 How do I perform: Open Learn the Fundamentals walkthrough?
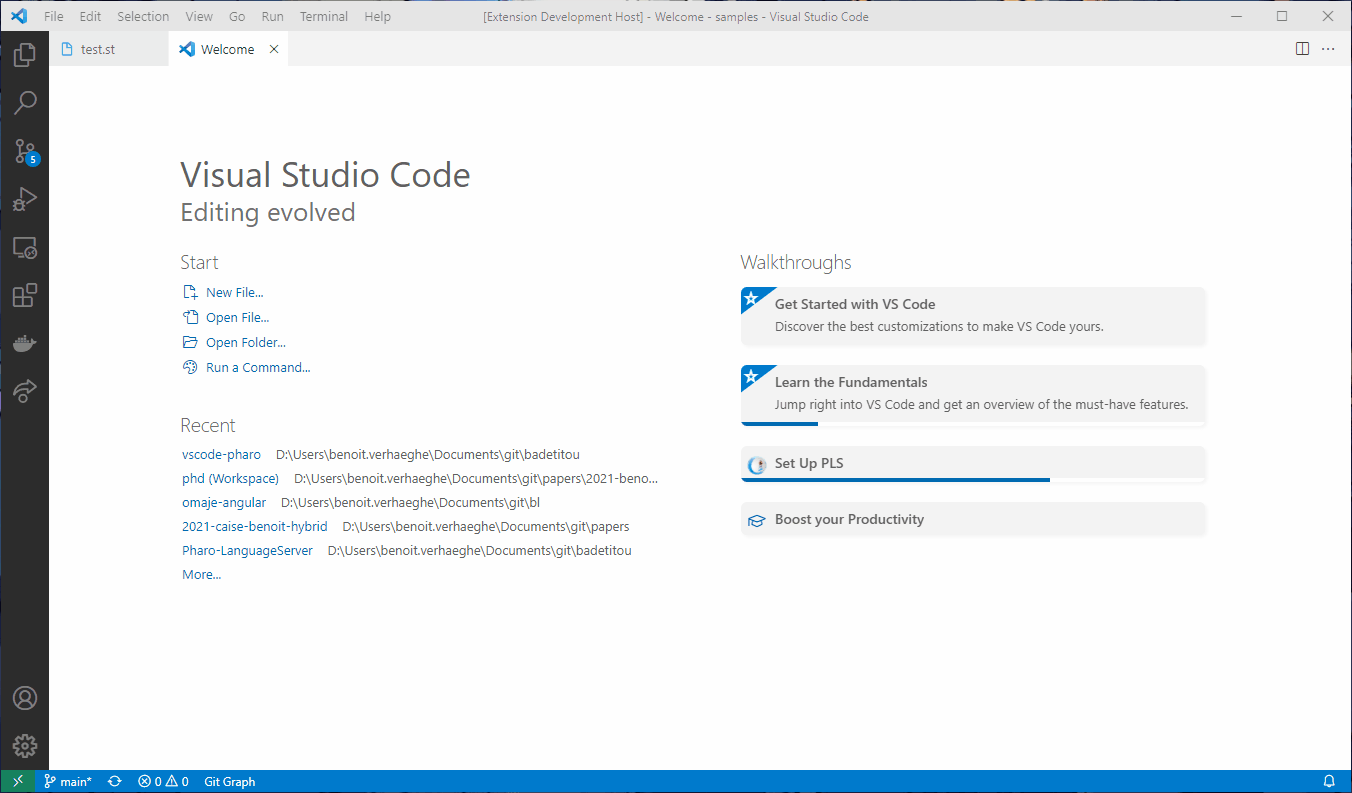[x=973, y=394]
